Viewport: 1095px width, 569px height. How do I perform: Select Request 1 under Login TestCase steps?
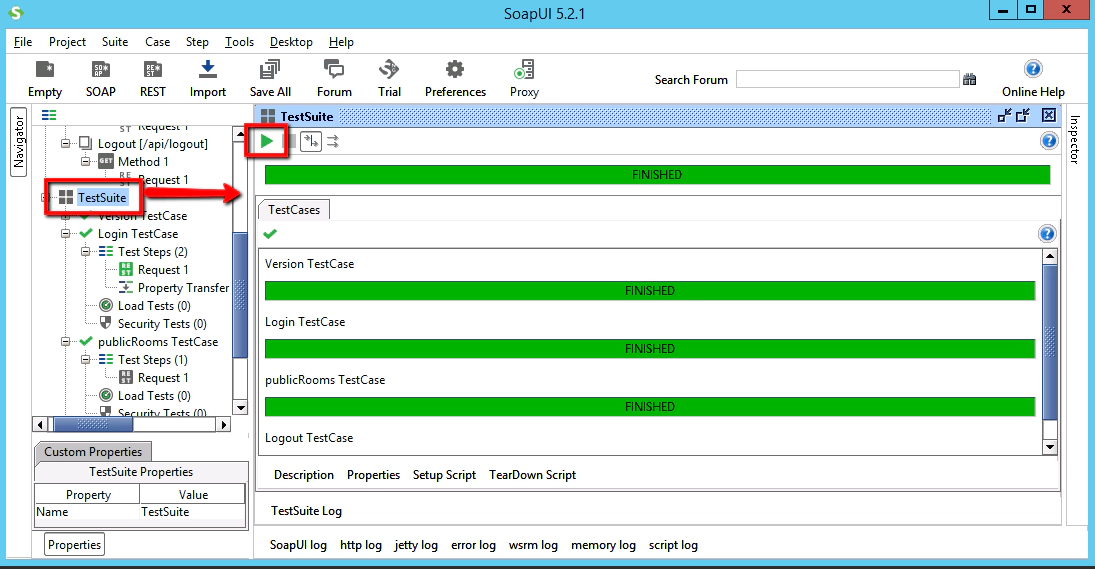pos(163,269)
